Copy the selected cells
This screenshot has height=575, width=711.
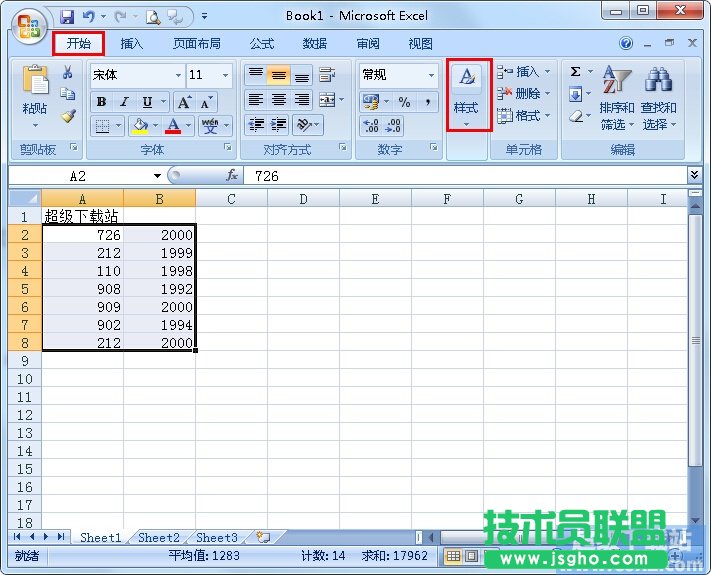click(68, 93)
